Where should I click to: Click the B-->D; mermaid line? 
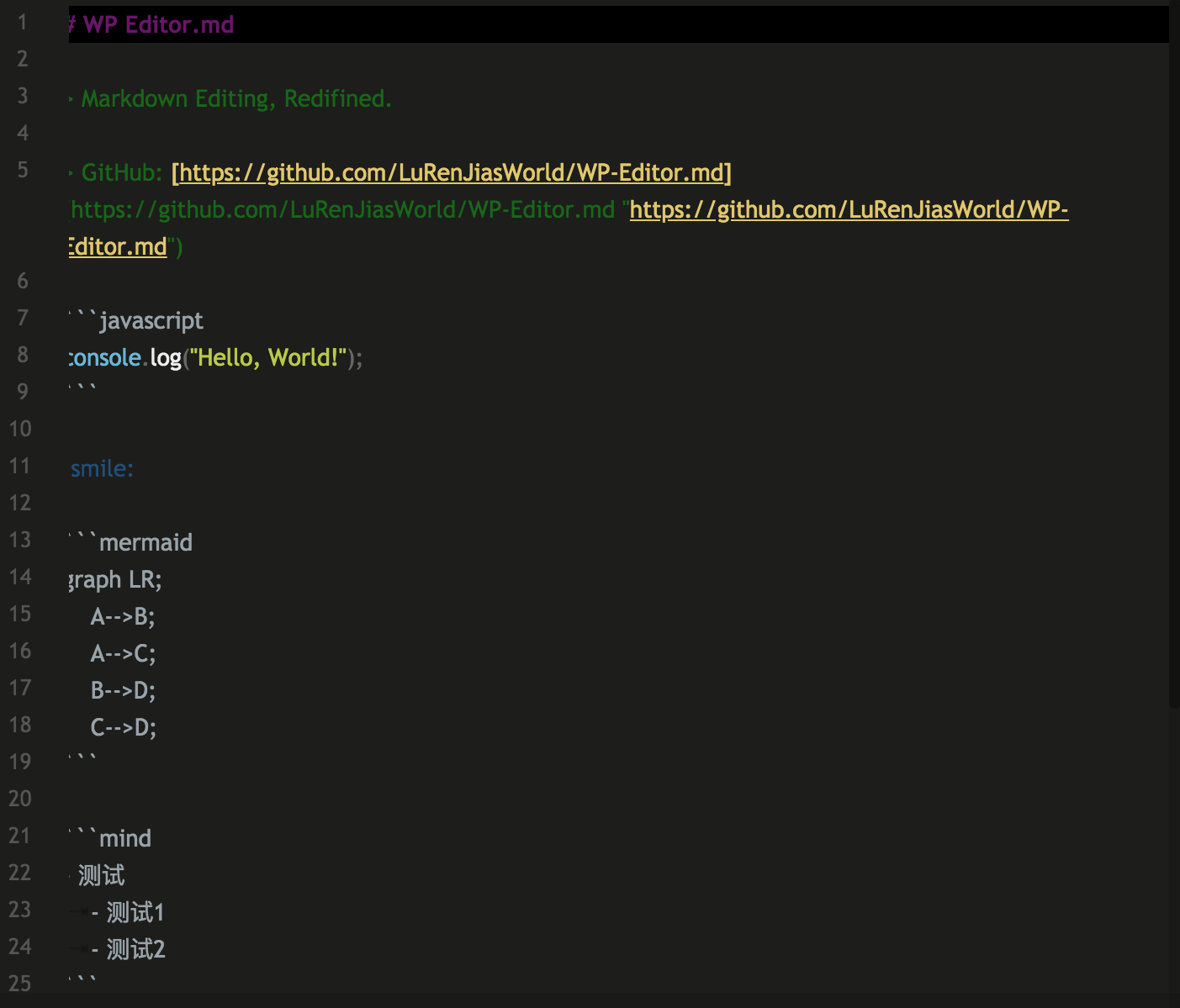coord(123,690)
